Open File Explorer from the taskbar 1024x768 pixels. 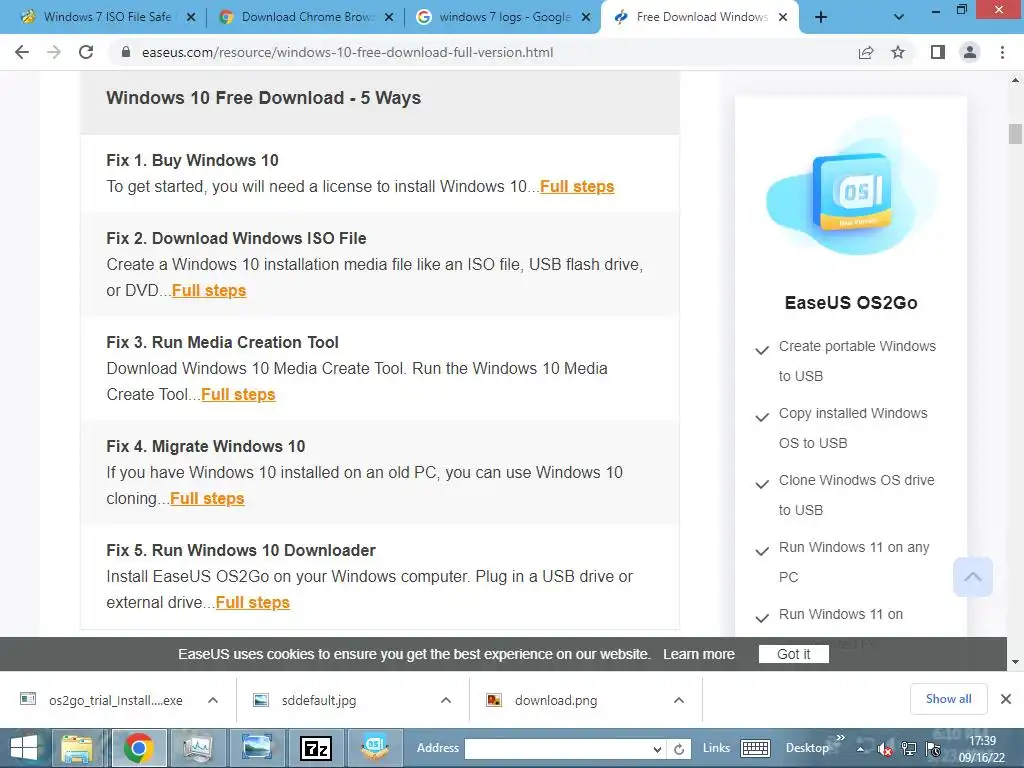pyautogui.click(x=78, y=748)
